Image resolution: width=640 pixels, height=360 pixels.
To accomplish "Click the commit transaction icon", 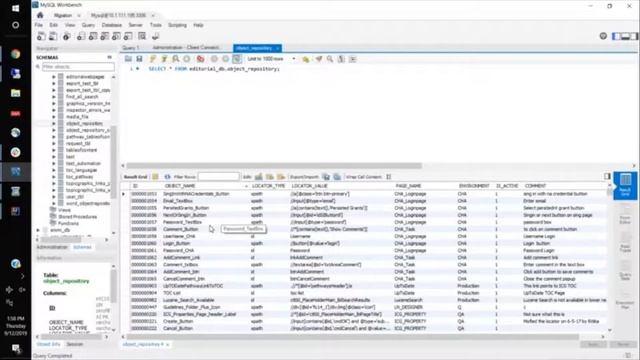I will [214, 59].
